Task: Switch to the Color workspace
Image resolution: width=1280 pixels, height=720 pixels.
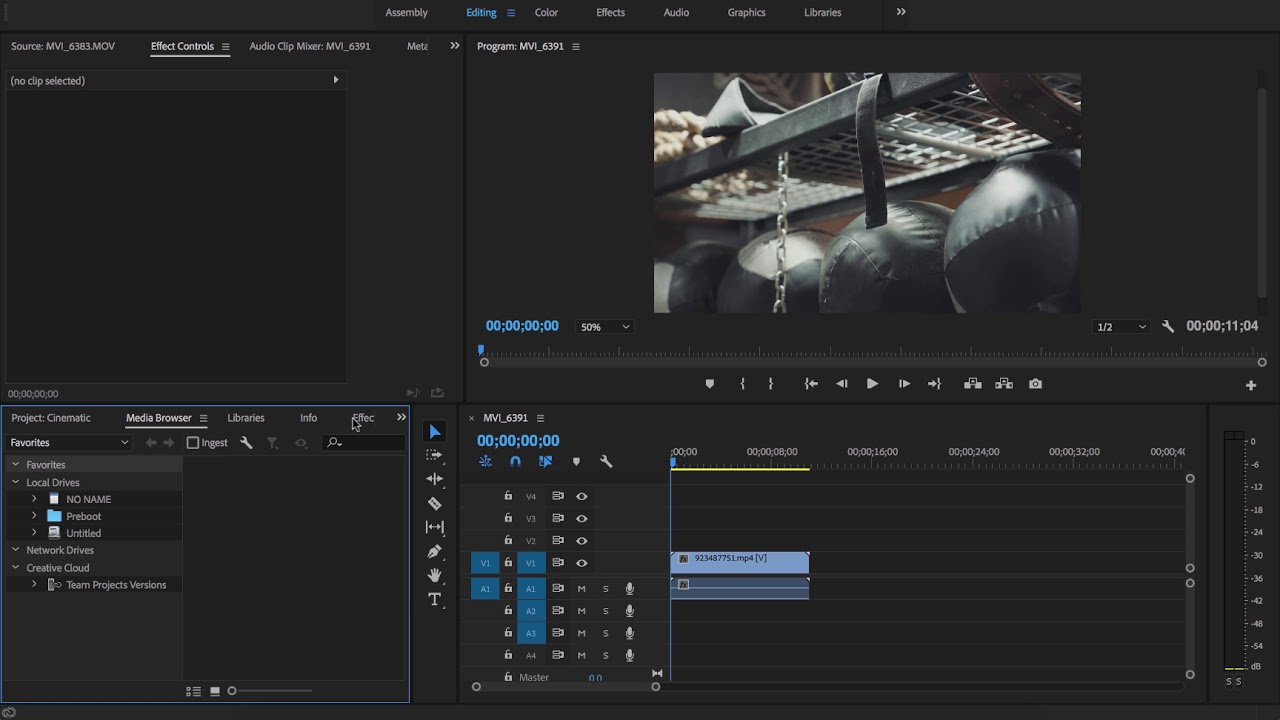Action: coord(546,12)
